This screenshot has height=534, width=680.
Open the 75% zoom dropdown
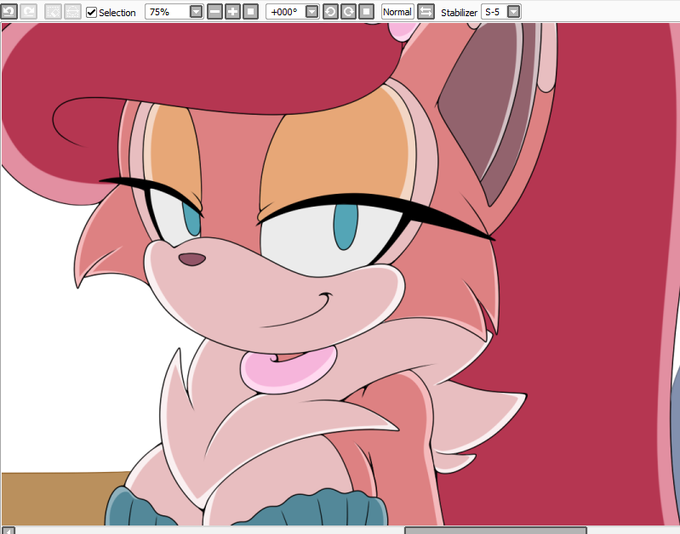tap(196, 12)
